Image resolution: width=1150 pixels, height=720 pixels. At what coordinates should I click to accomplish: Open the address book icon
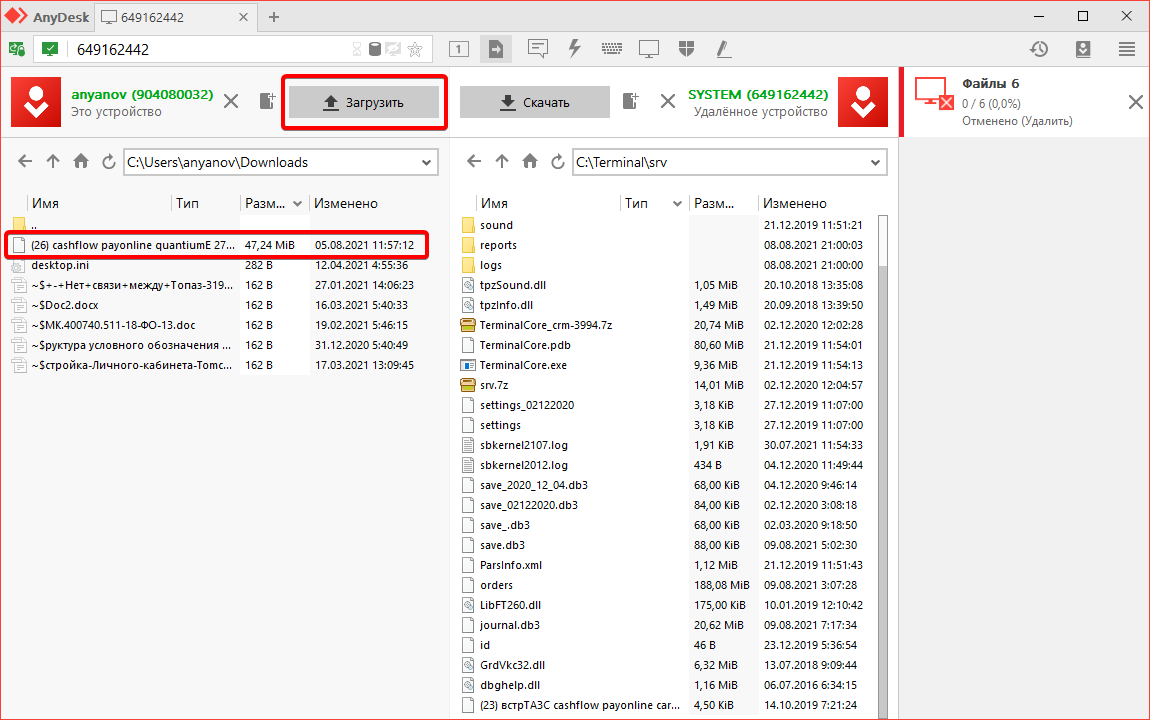click(1083, 49)
